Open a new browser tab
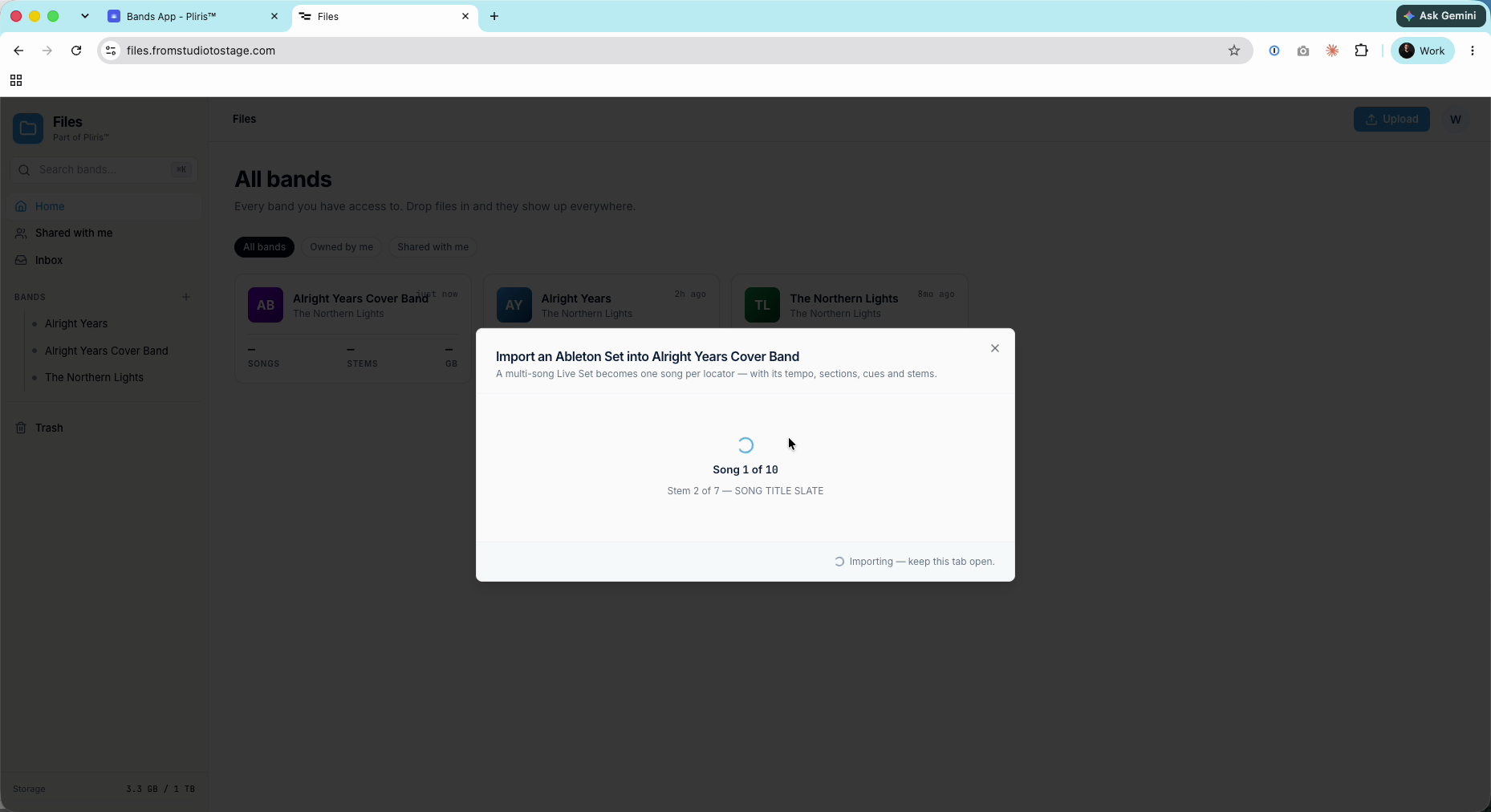This screenshot has width=1491, height=812. [x=494, y=16]
